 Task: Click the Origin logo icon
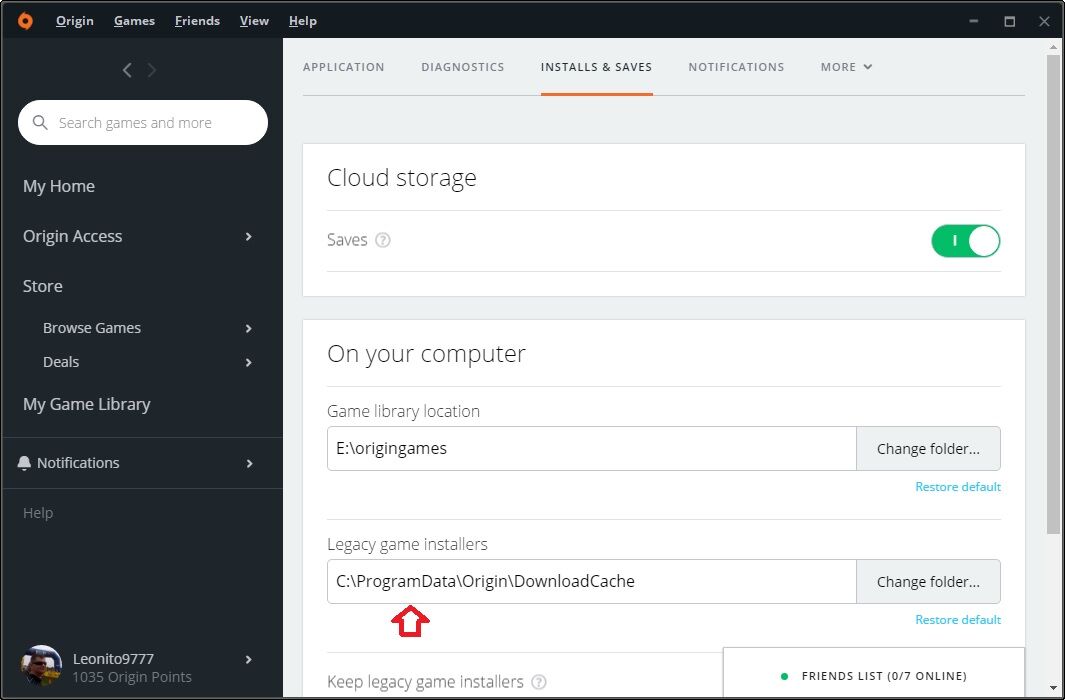[25, 21]
